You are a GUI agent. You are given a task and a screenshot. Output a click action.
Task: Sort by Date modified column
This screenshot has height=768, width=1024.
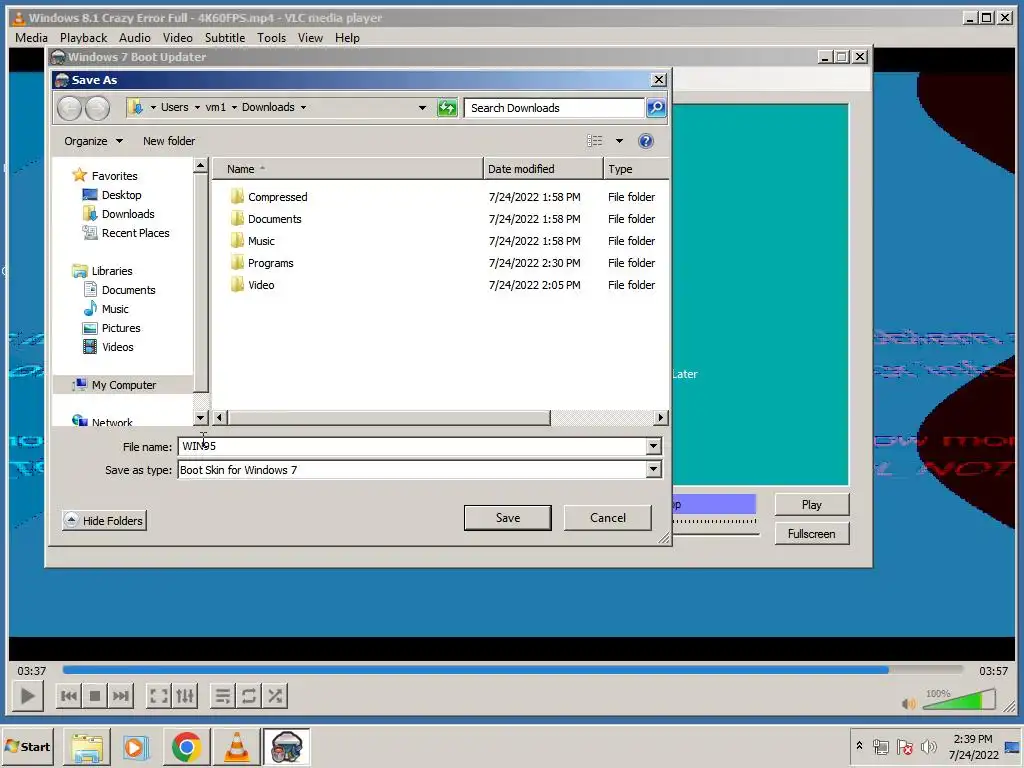pyautogui.click(x=543, y=168)
